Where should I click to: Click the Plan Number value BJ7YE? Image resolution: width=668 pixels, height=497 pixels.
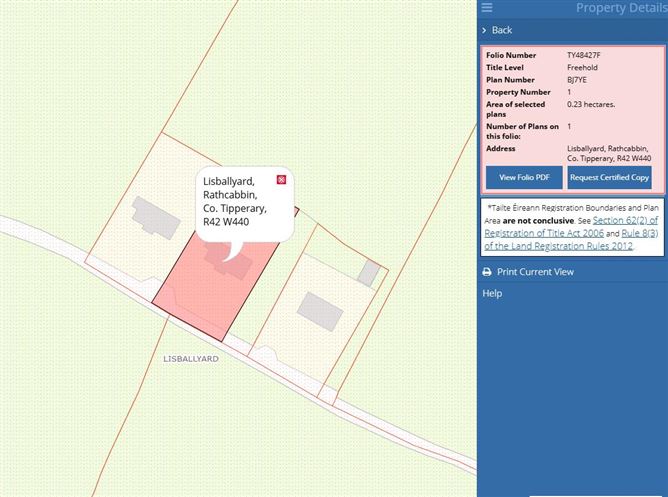pos(577,80)
